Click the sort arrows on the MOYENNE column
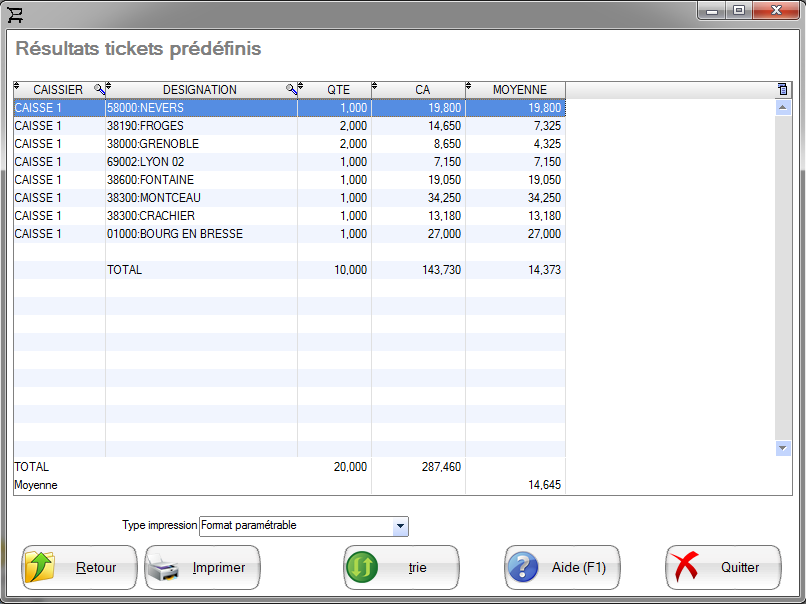Image resolution: width=806 pixels, height=604 pixels. click(469, 86)
